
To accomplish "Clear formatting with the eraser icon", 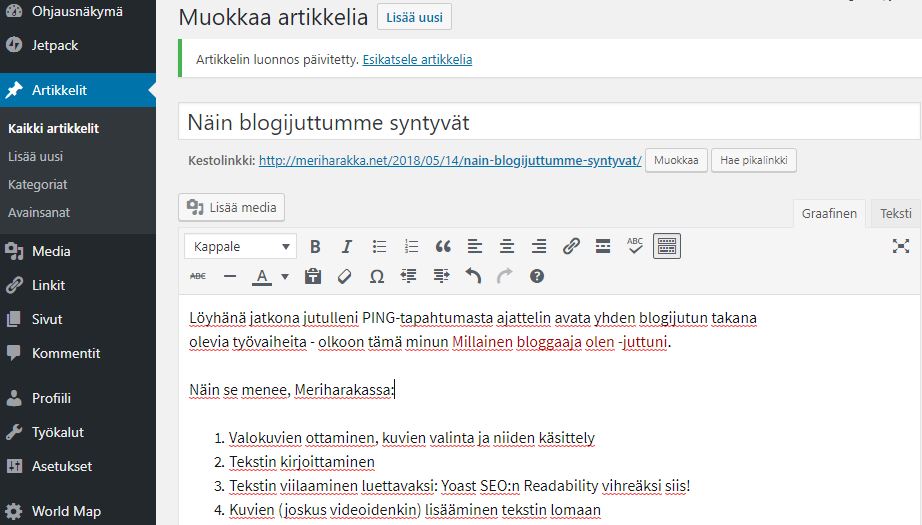I will tap(345, 276).
